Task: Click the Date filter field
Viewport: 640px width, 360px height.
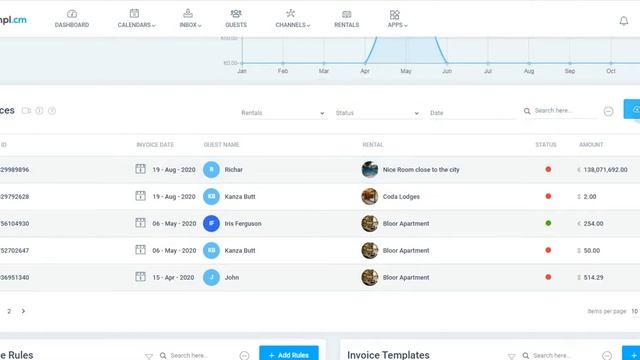Action: 472,113
